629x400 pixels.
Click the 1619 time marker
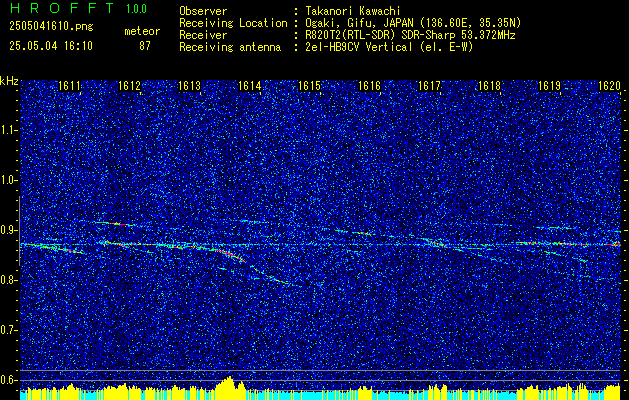click(x=550, y=86)
